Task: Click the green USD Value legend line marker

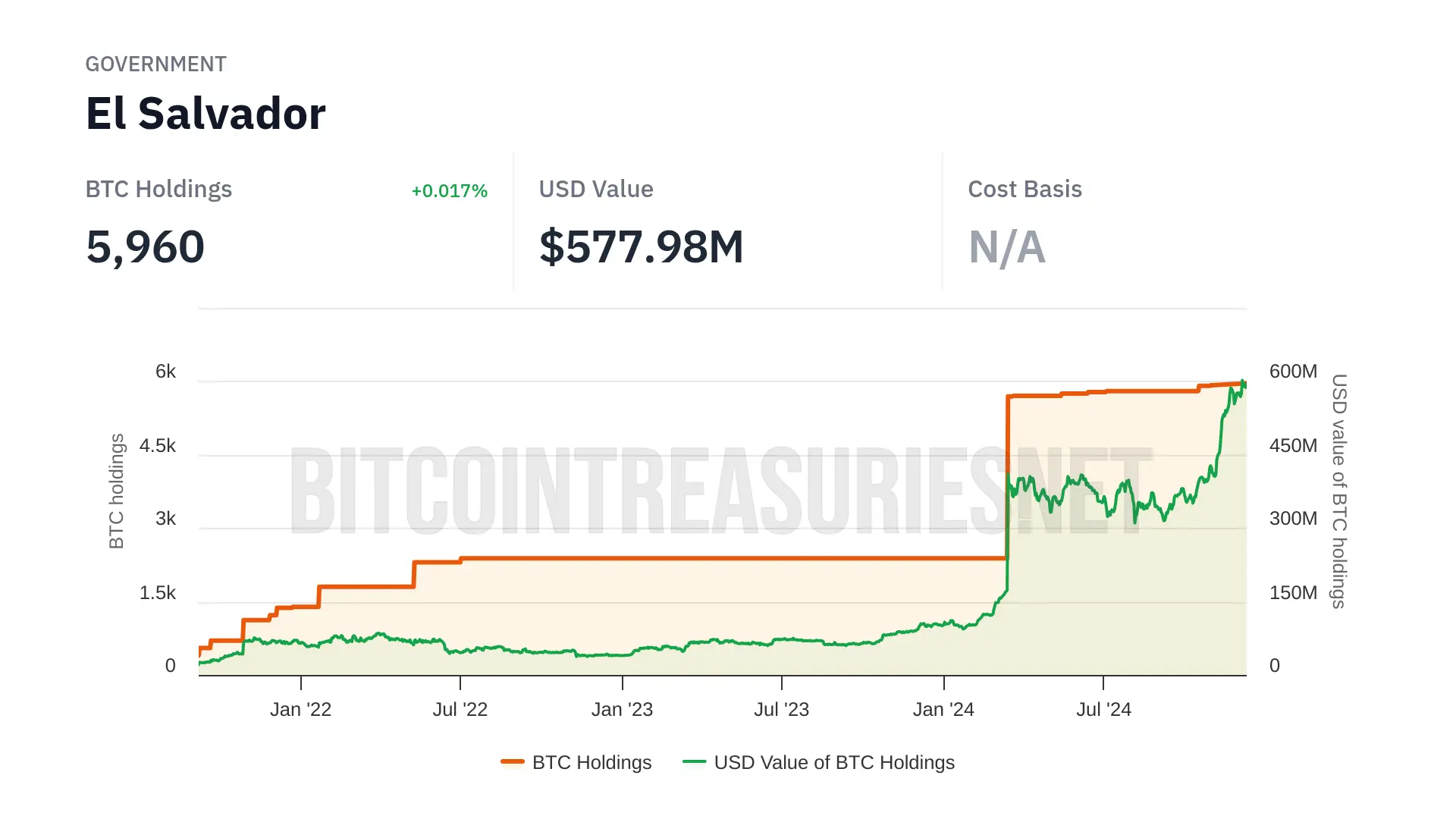Action: pyautogui.click(x=694, y=761)
